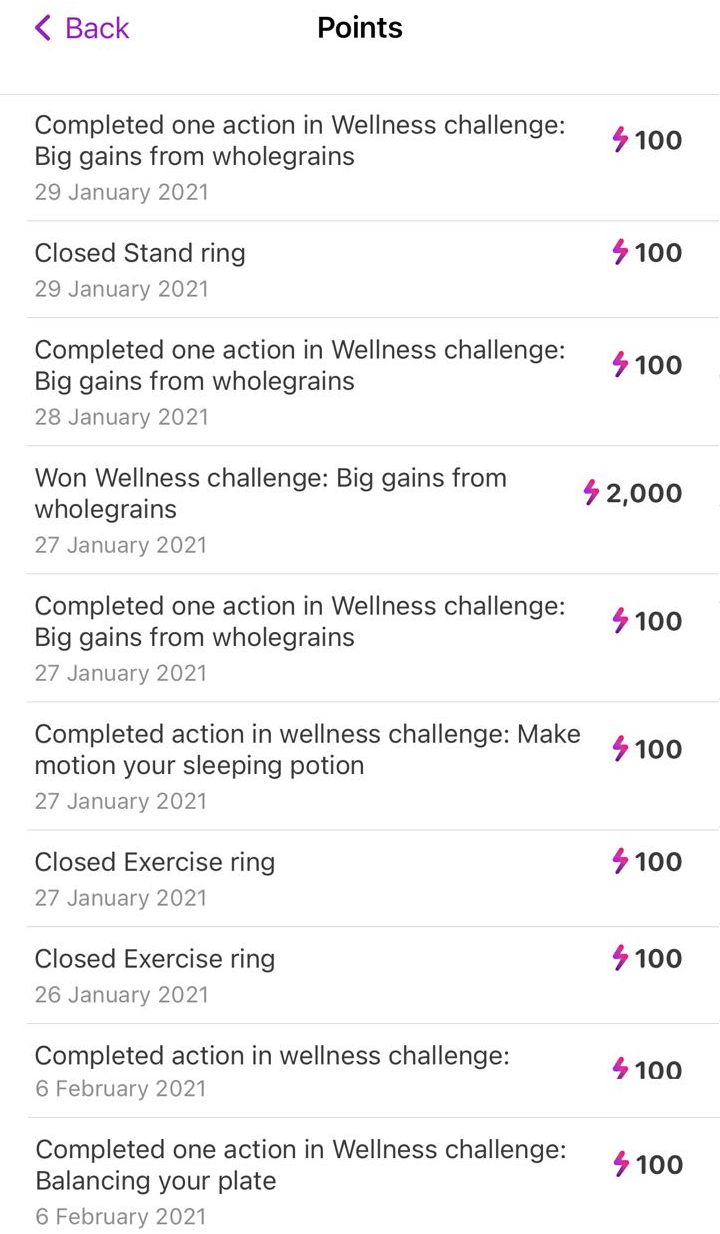Open Closed Exercise ring text dated 26 January
720x1234 pixels.
[155, 959]
